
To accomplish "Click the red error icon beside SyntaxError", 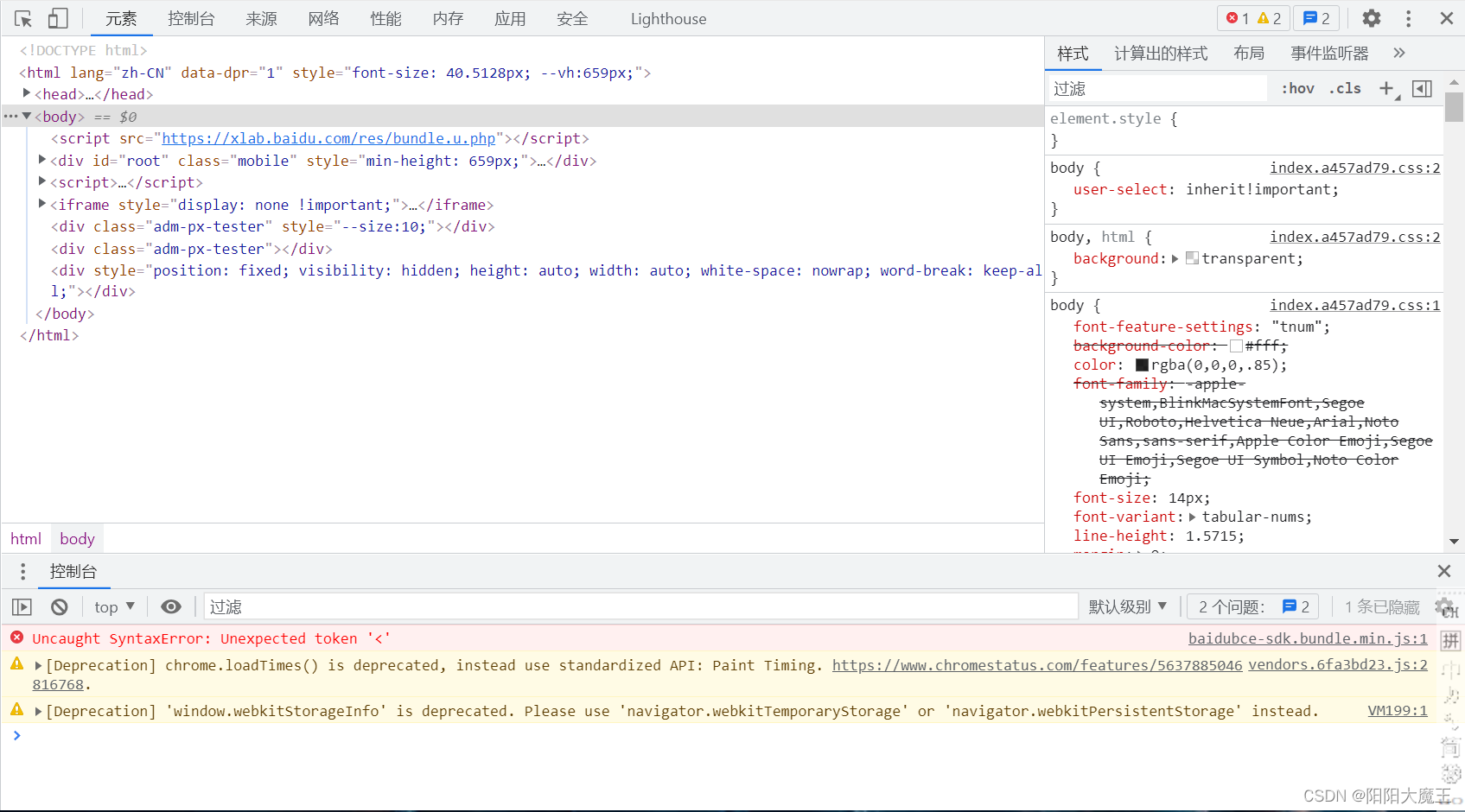I will pos(16,638).
